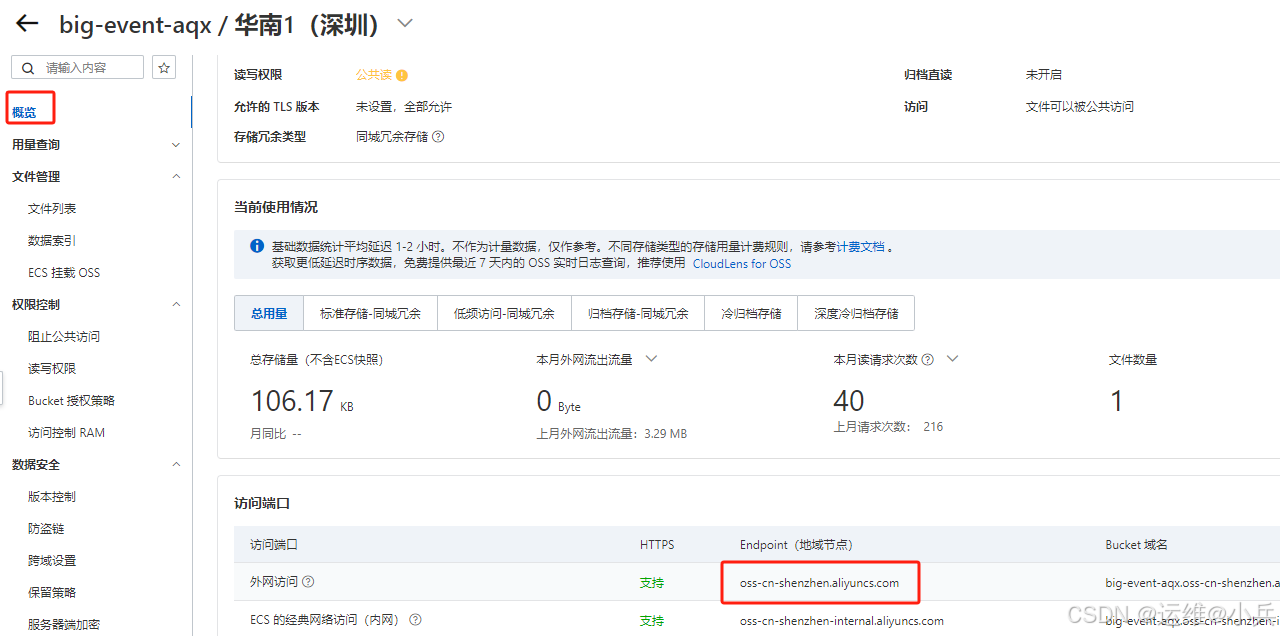The height and width of the screenshot is (636, 1280).
Task: Open the 概览 overview menu item
Action: [25, 112]
